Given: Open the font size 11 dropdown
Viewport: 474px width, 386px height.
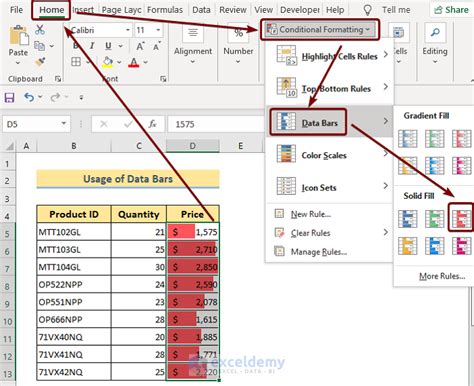Looking at the screenshot, I should click(x=158, y=30).
